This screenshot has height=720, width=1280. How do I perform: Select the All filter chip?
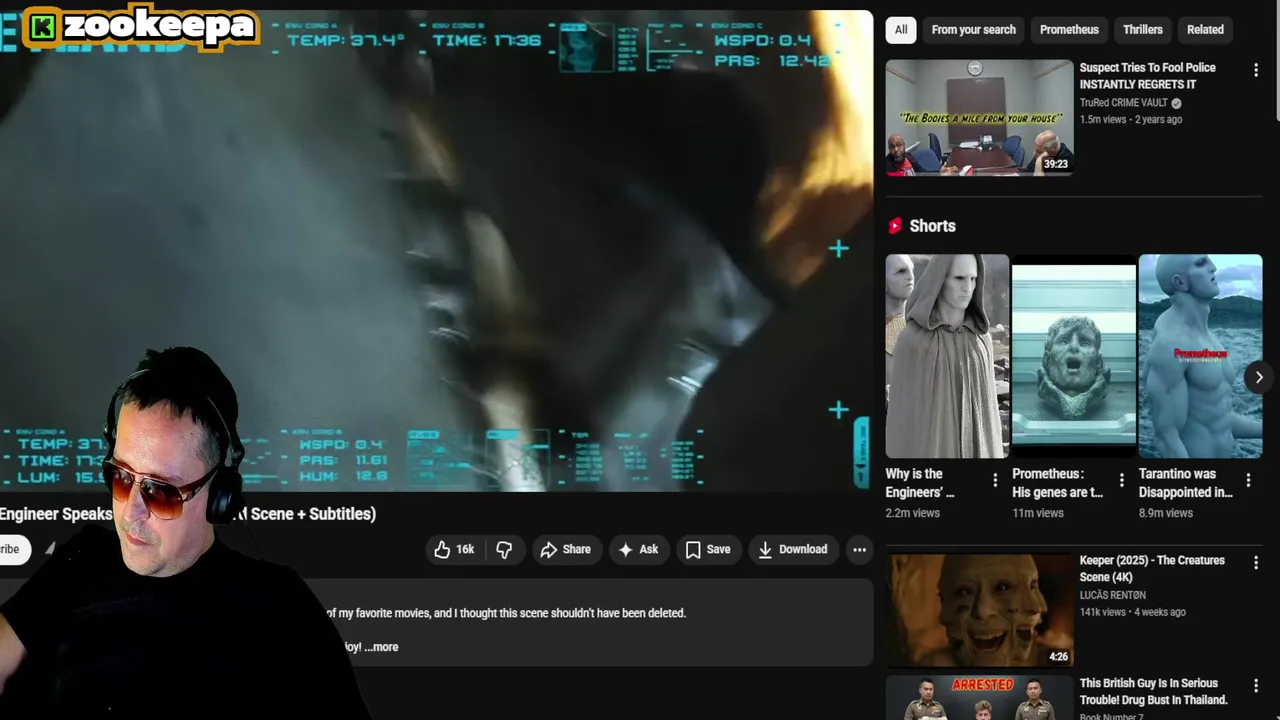click(x=901, y=30)
